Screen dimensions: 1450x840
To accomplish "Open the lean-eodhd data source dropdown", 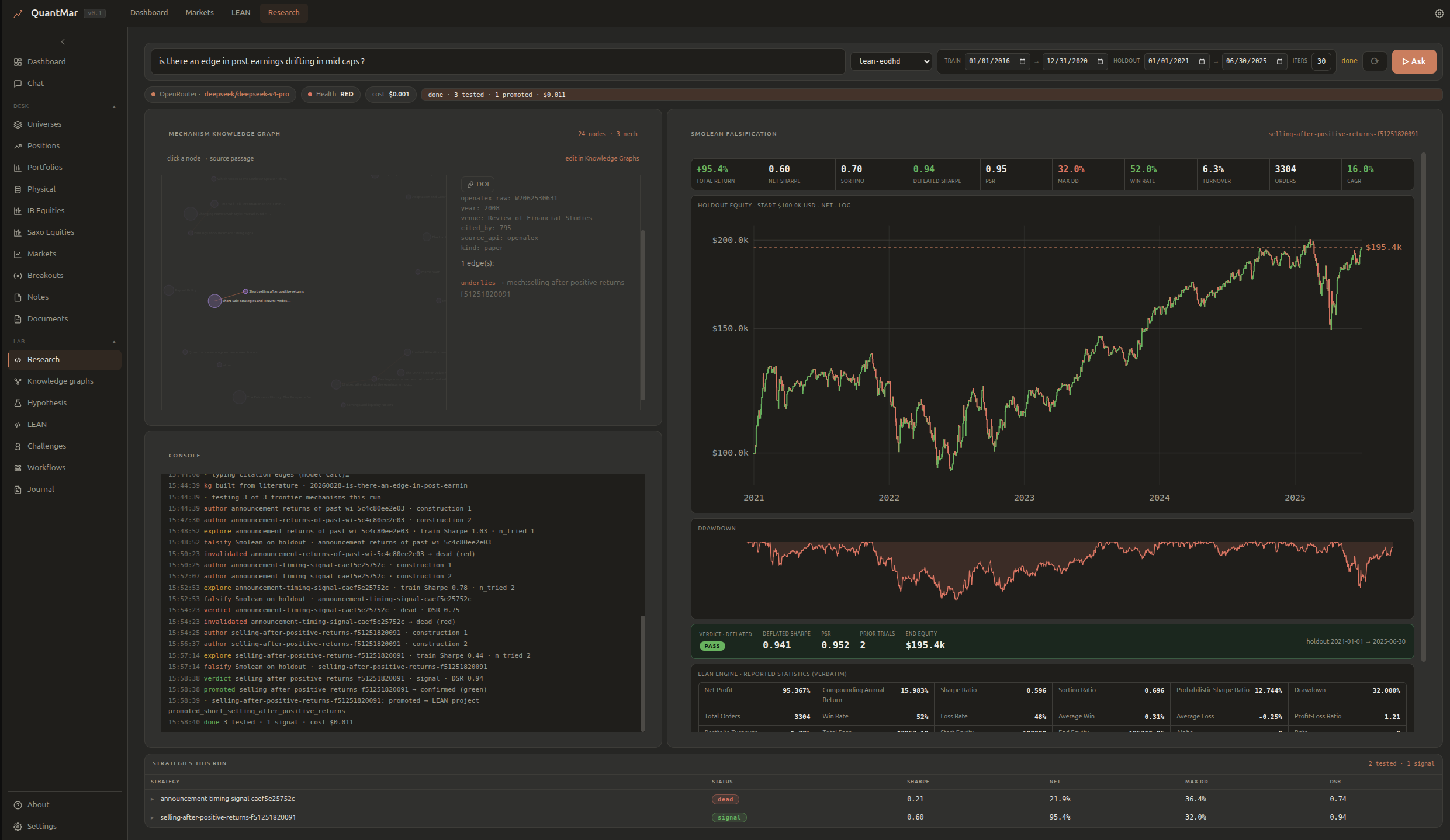I will coord(891,61).
